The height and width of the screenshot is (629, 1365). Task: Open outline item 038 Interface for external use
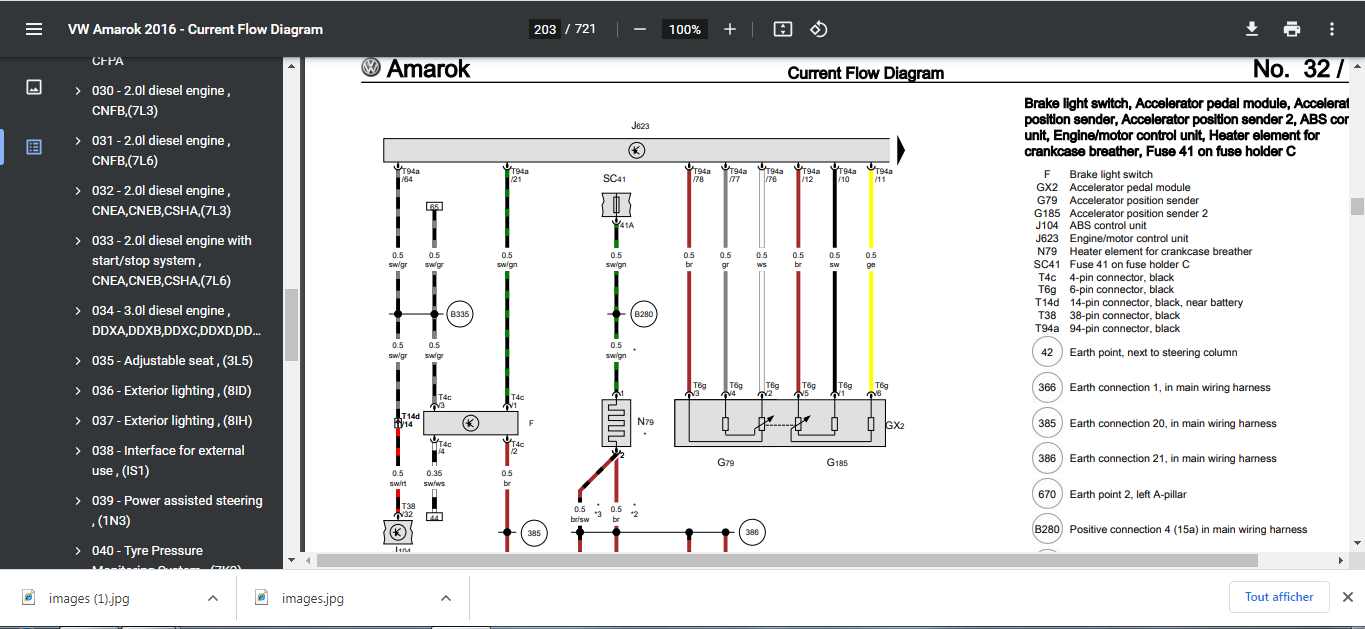coord(168,461)
